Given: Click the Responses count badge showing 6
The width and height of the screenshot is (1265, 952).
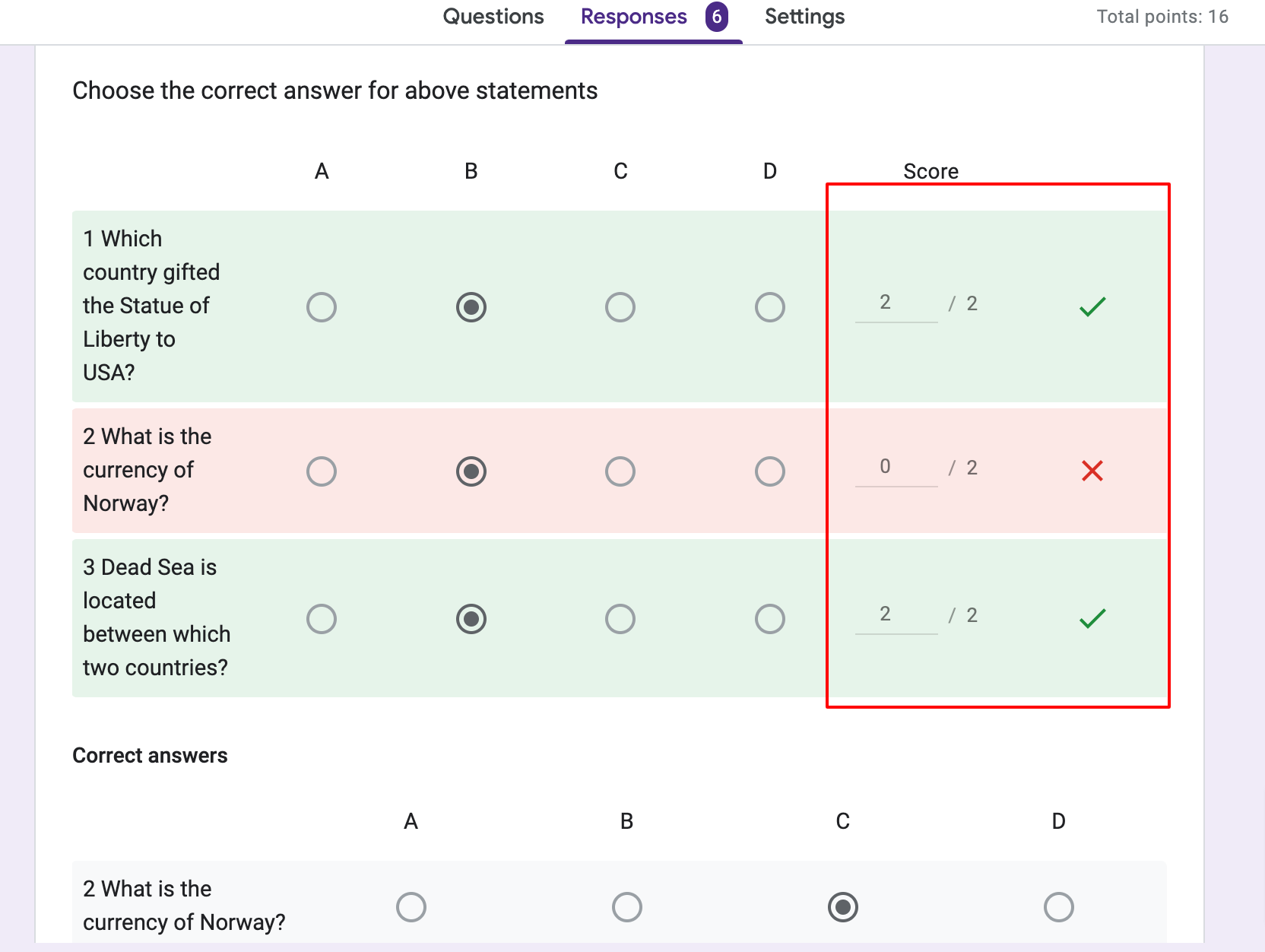Looking at the screenshot, I should (716, 16).
